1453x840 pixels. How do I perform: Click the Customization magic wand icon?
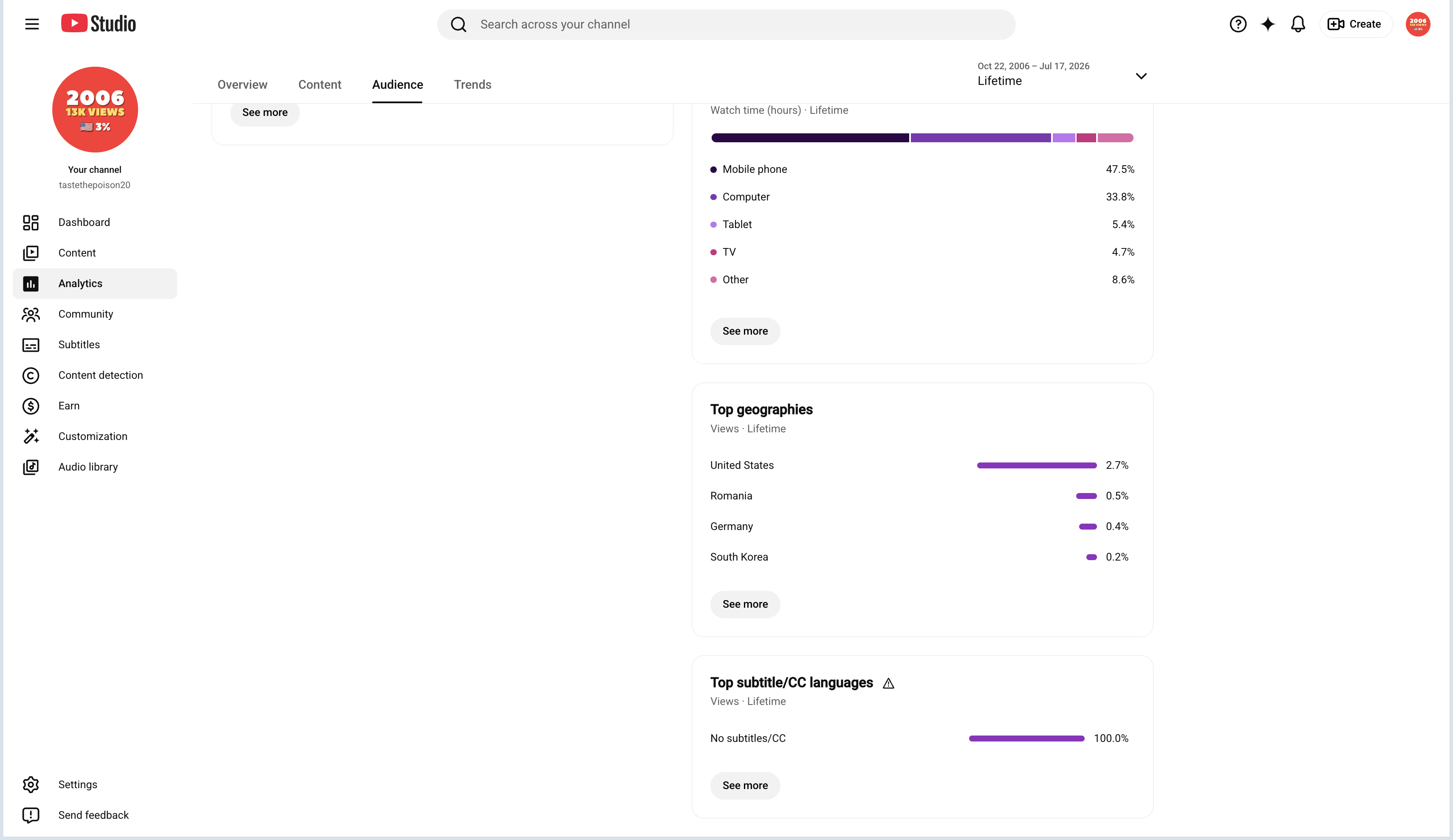pyautogui.click(x=31, y=437)
